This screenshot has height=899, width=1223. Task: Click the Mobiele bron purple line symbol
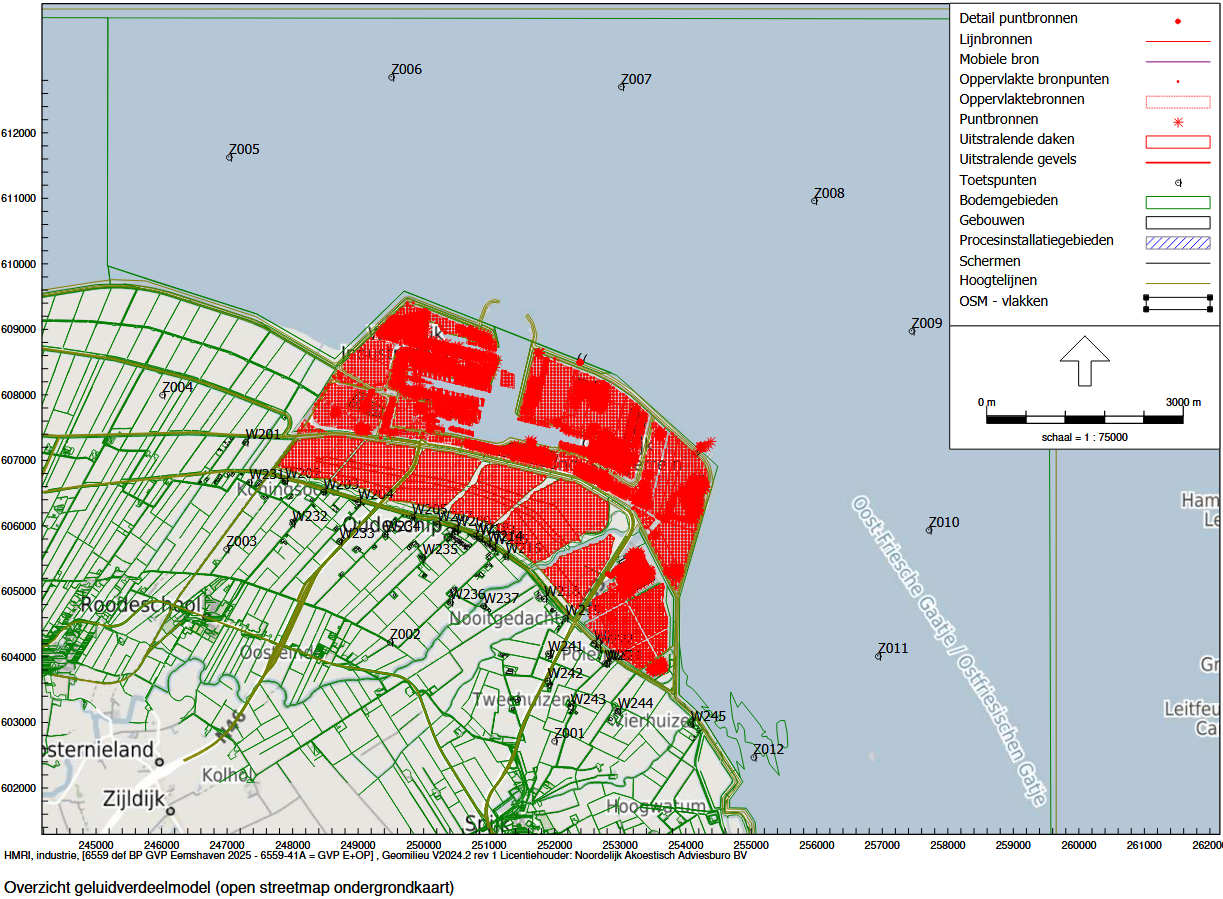pos(1177,62)
